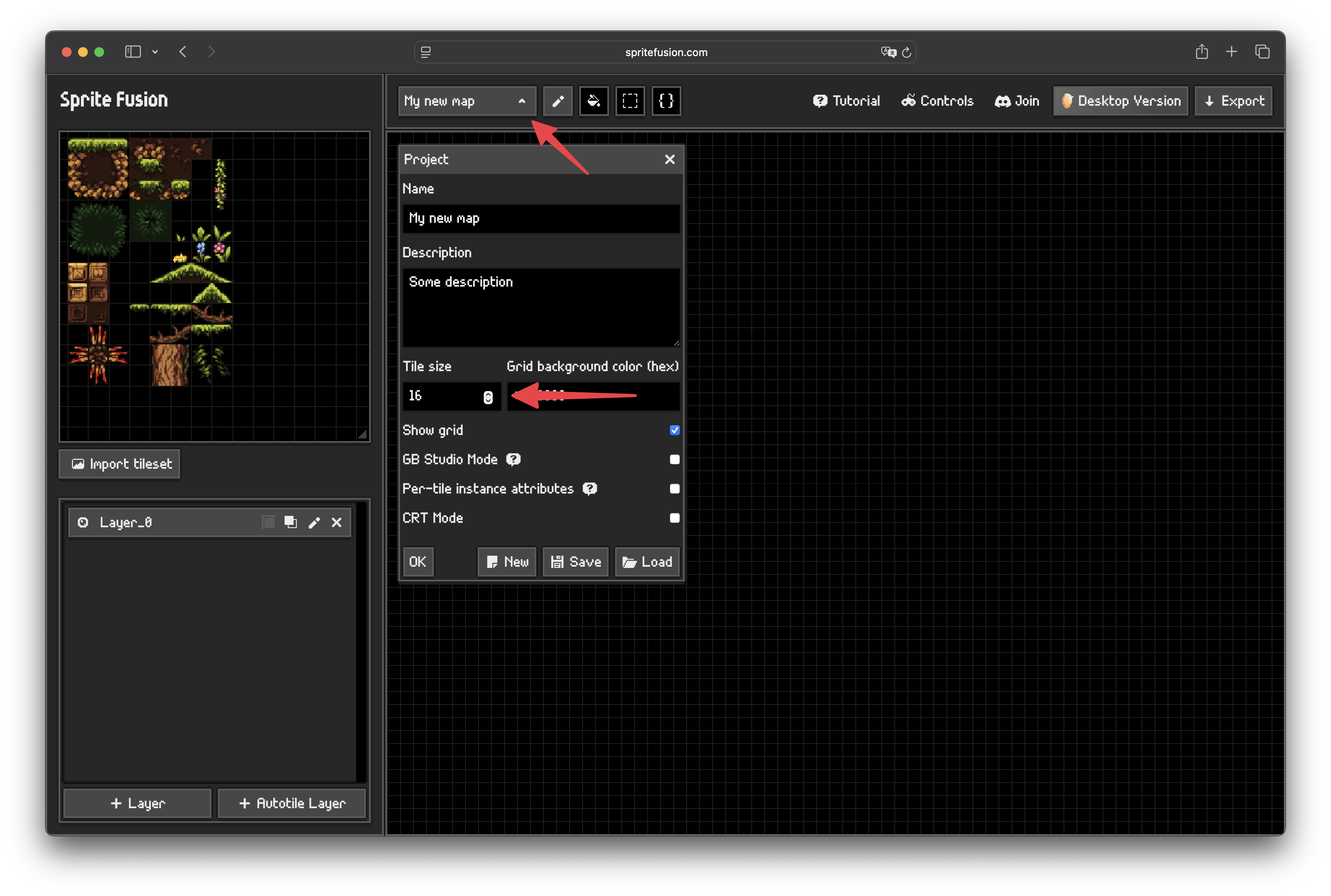Go forward with the Safari forward arrow
The height and width of the screenshot is (896, 1331).
[211, 52]
